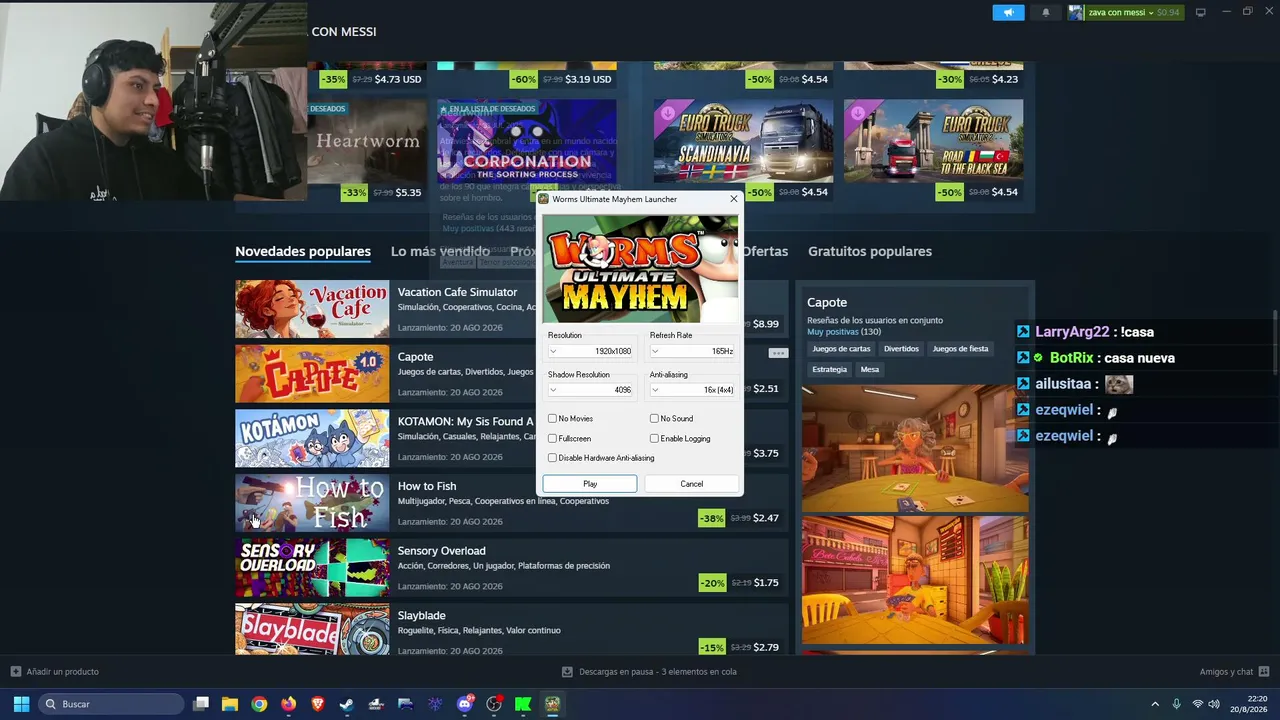Expand the Shadow Resolution dropdown
Image resolution: width=1280 pixels, height=720 pixels.
tap(590, 390)
